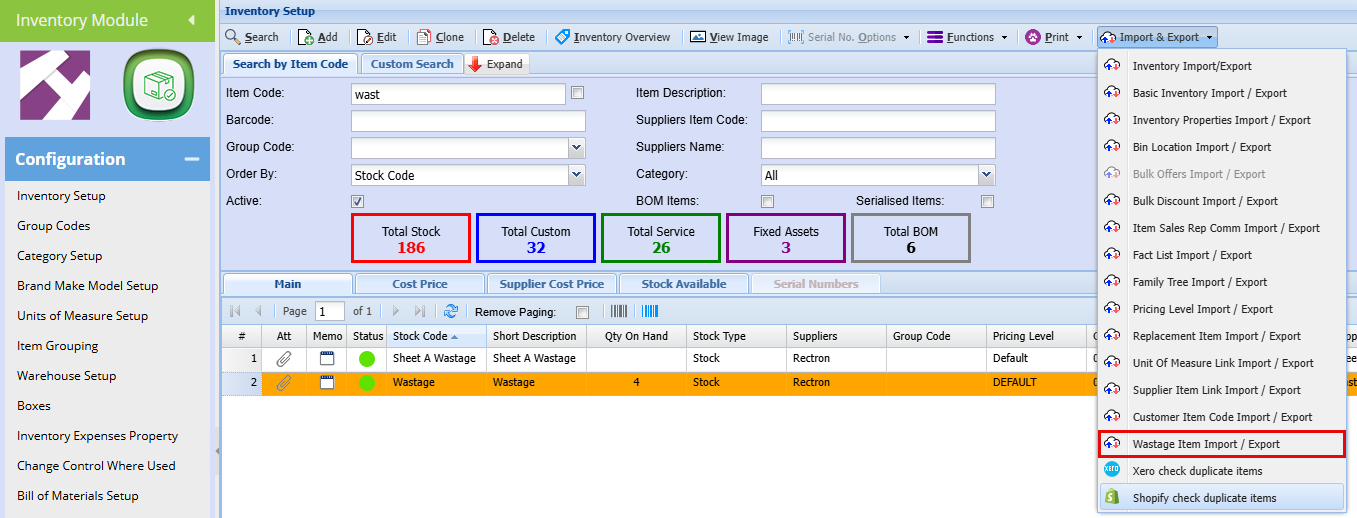This screenshot has height=518, width=1357.
Task: Select Basic Inventory Import / Export
Action: click(x=1221, y=93)
